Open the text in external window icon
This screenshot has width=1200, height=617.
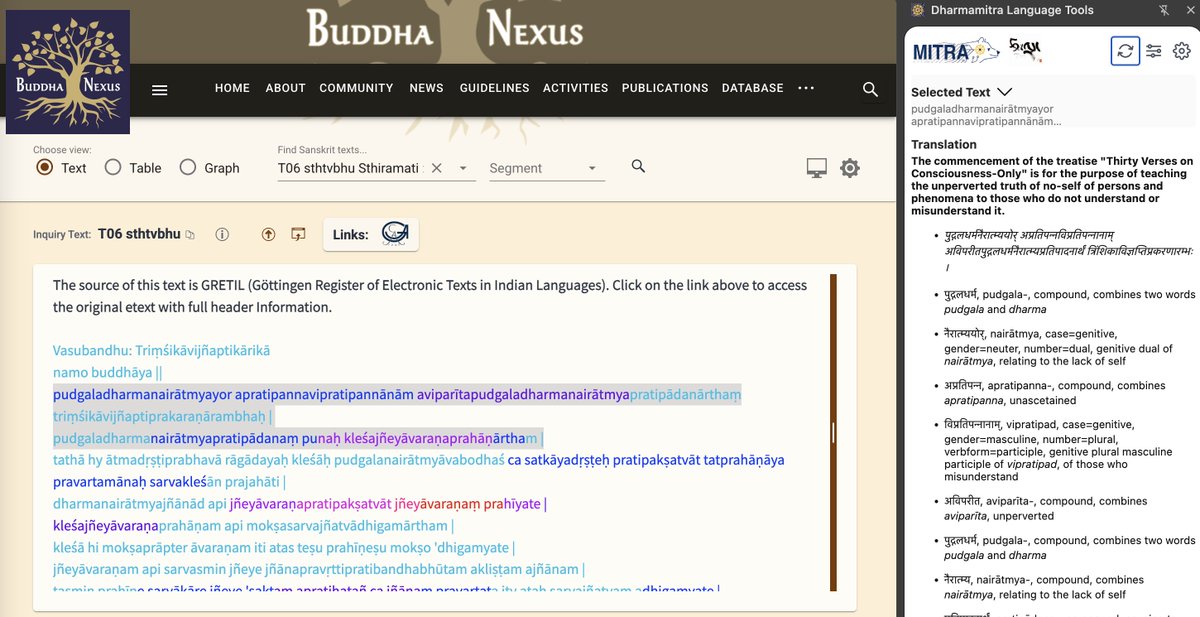298,233
